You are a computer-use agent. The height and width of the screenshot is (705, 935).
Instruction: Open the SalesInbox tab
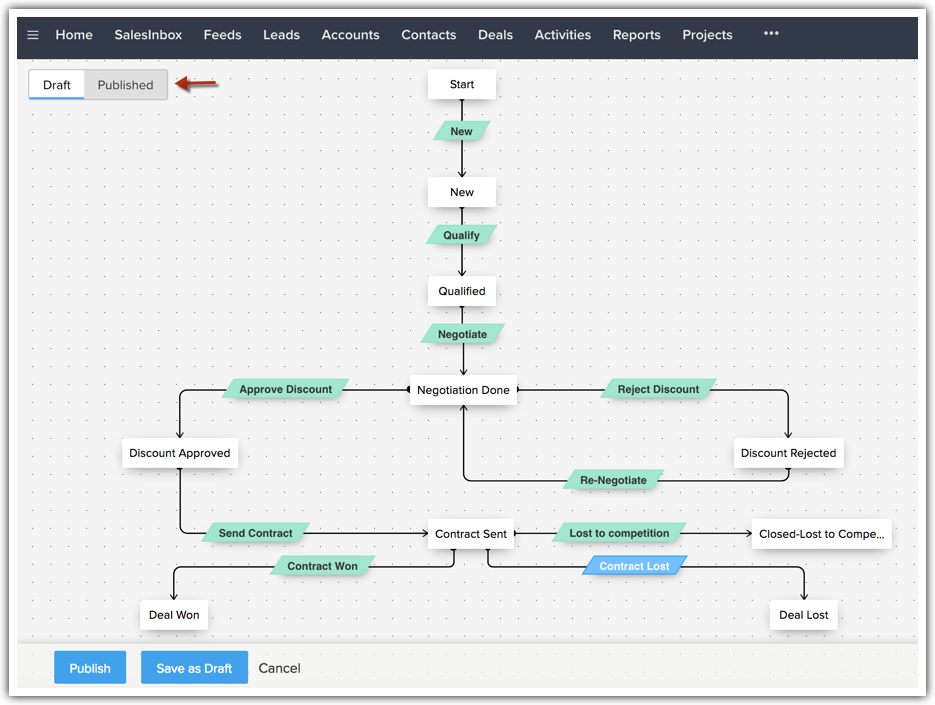coord(148,35)
